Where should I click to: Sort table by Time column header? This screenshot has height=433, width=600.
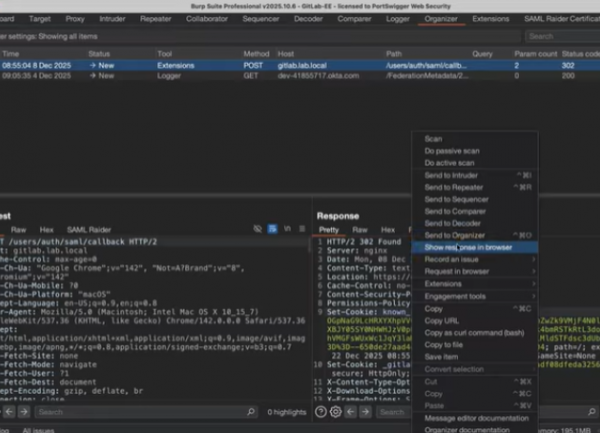[x=11, y=54]
